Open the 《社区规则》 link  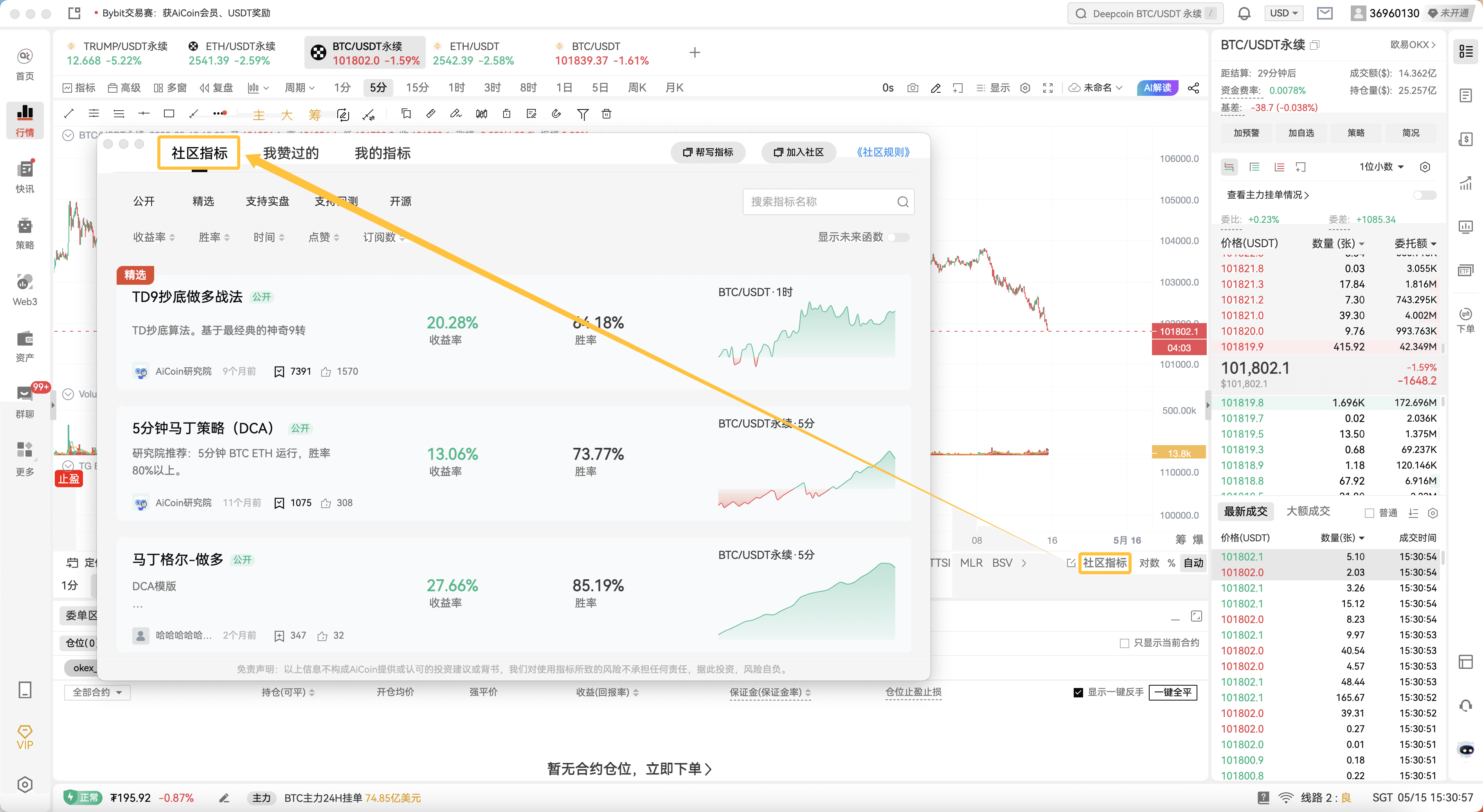click(x=882, y=152)
